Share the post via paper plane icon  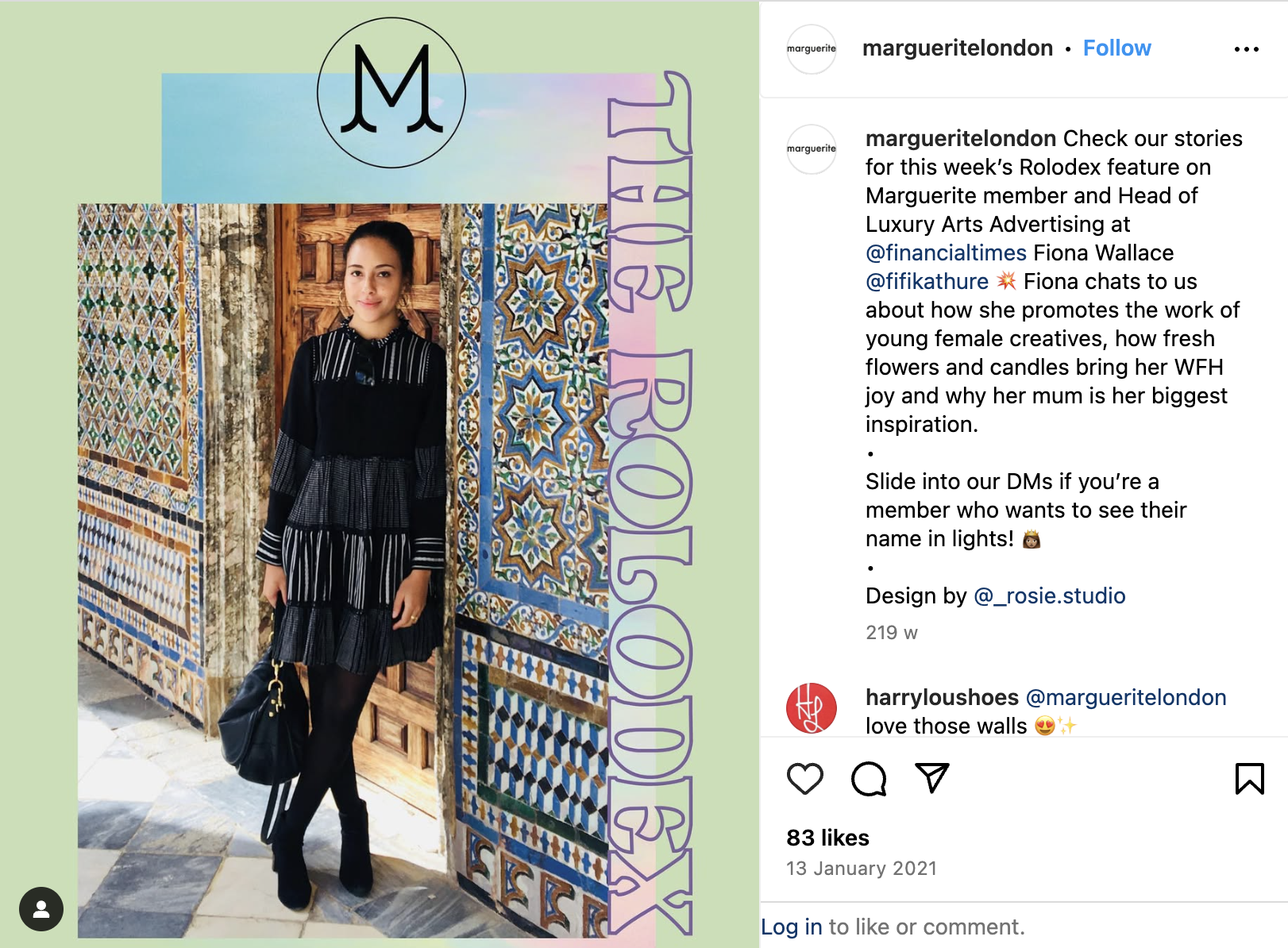pyautogui.click(x=932, y=778)
